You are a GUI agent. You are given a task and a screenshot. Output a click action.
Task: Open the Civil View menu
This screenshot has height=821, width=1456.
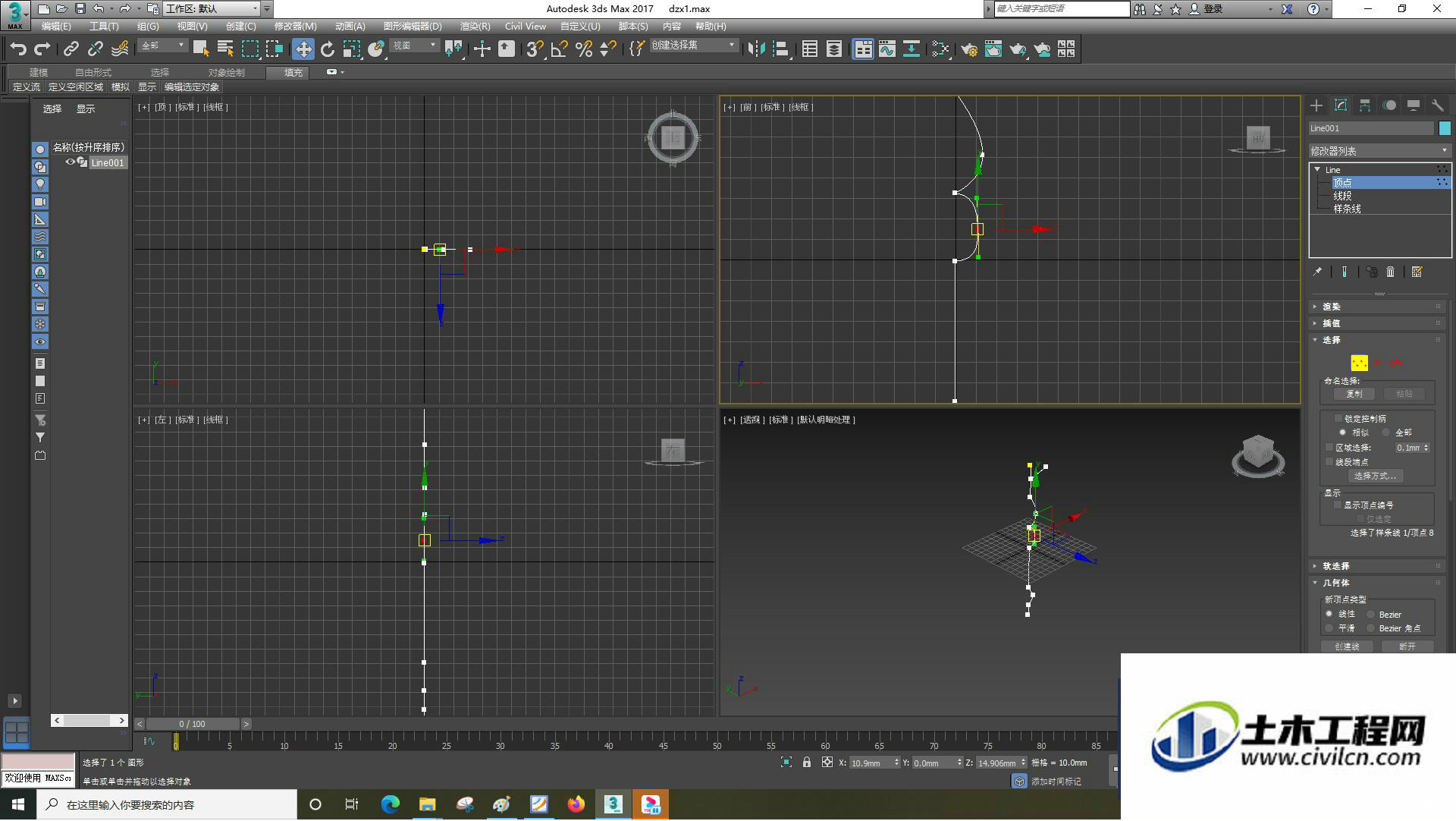pos(526,27)
